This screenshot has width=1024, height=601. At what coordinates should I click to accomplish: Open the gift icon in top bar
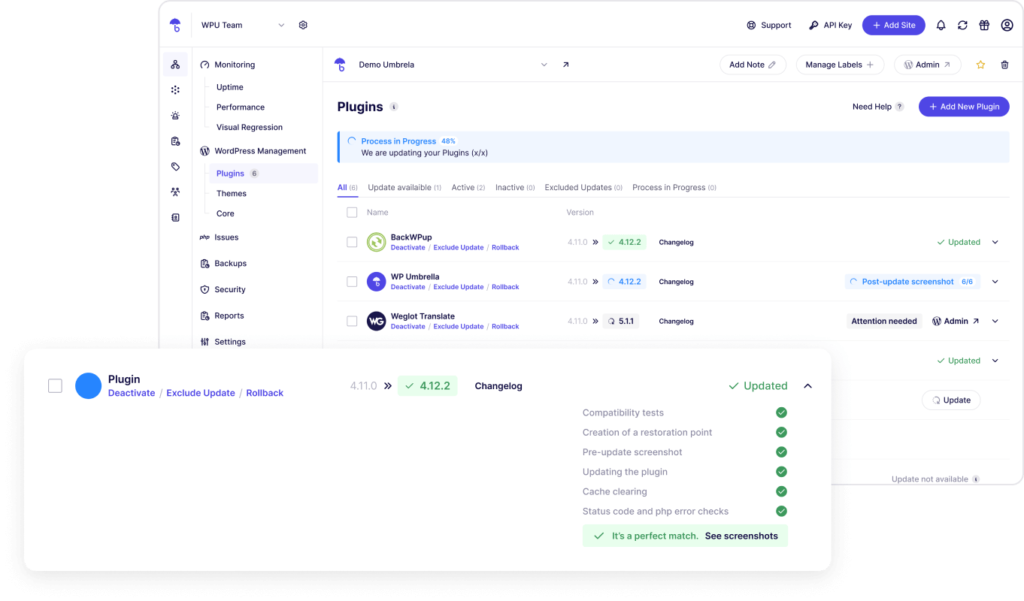click(984, 25)
